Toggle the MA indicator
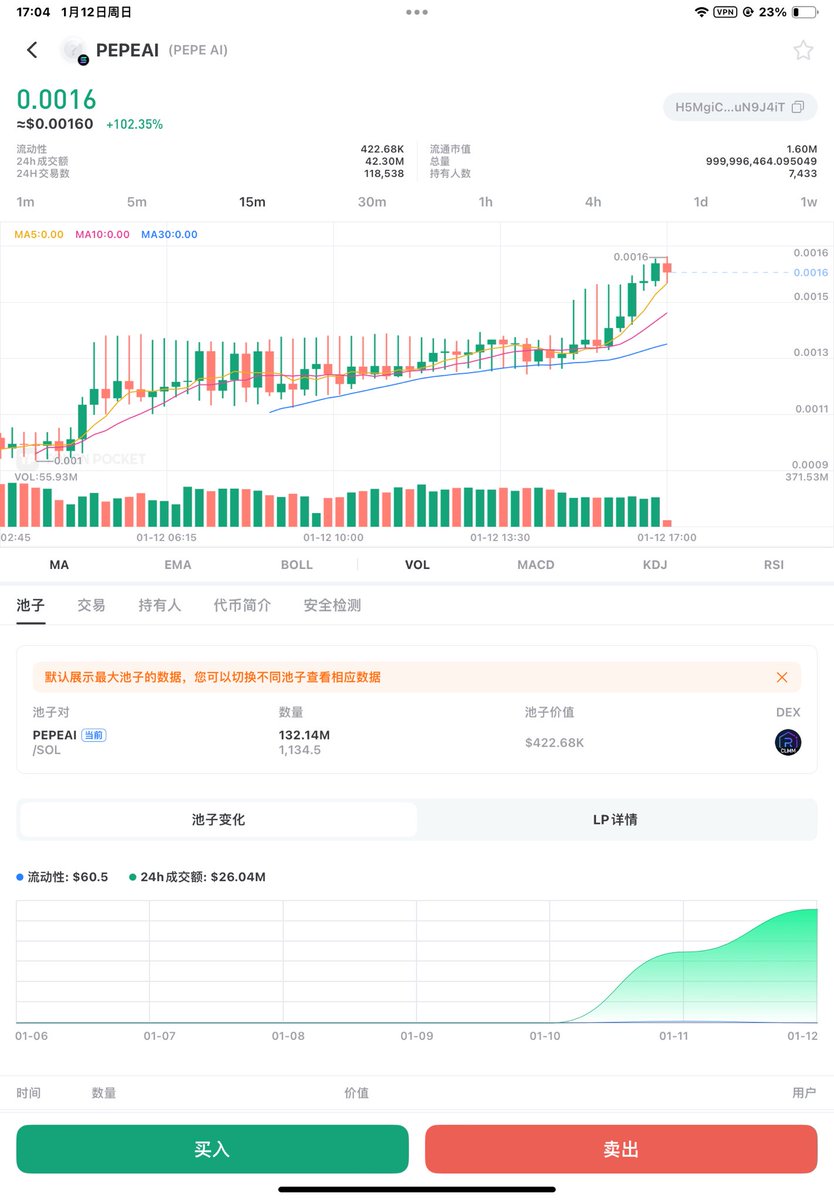 pos(59,565)
